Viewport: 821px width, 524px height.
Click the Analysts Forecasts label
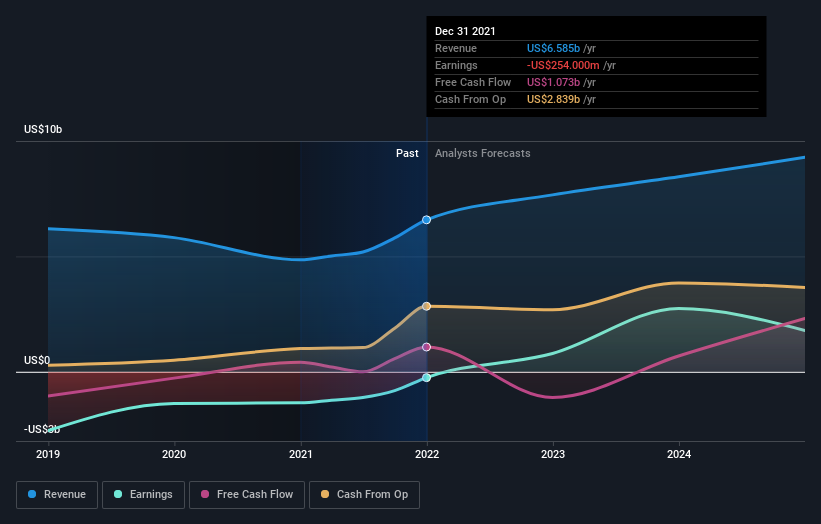click(483, 153)
